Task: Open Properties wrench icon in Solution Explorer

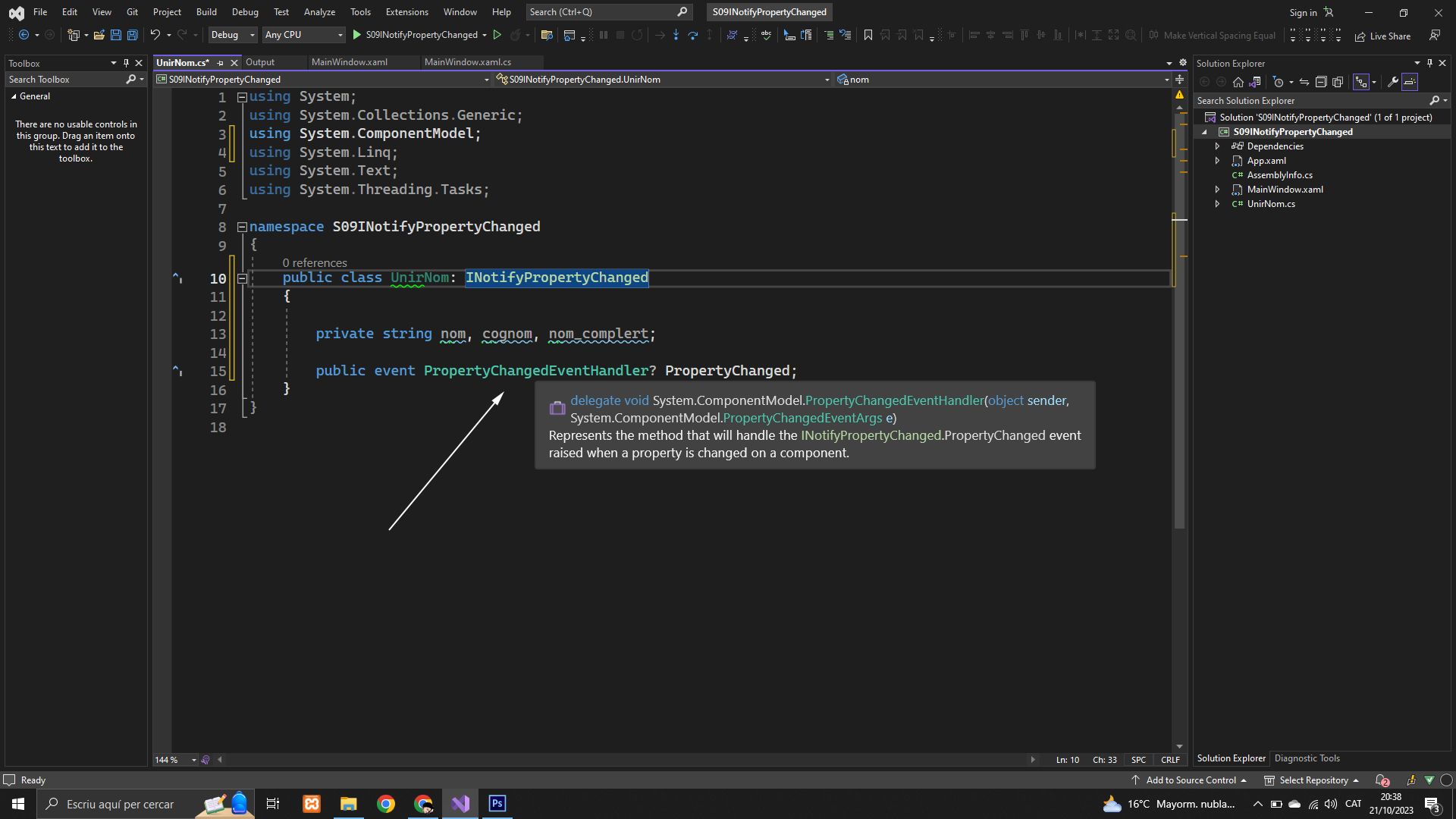Action: click(x=1393, y=82)
